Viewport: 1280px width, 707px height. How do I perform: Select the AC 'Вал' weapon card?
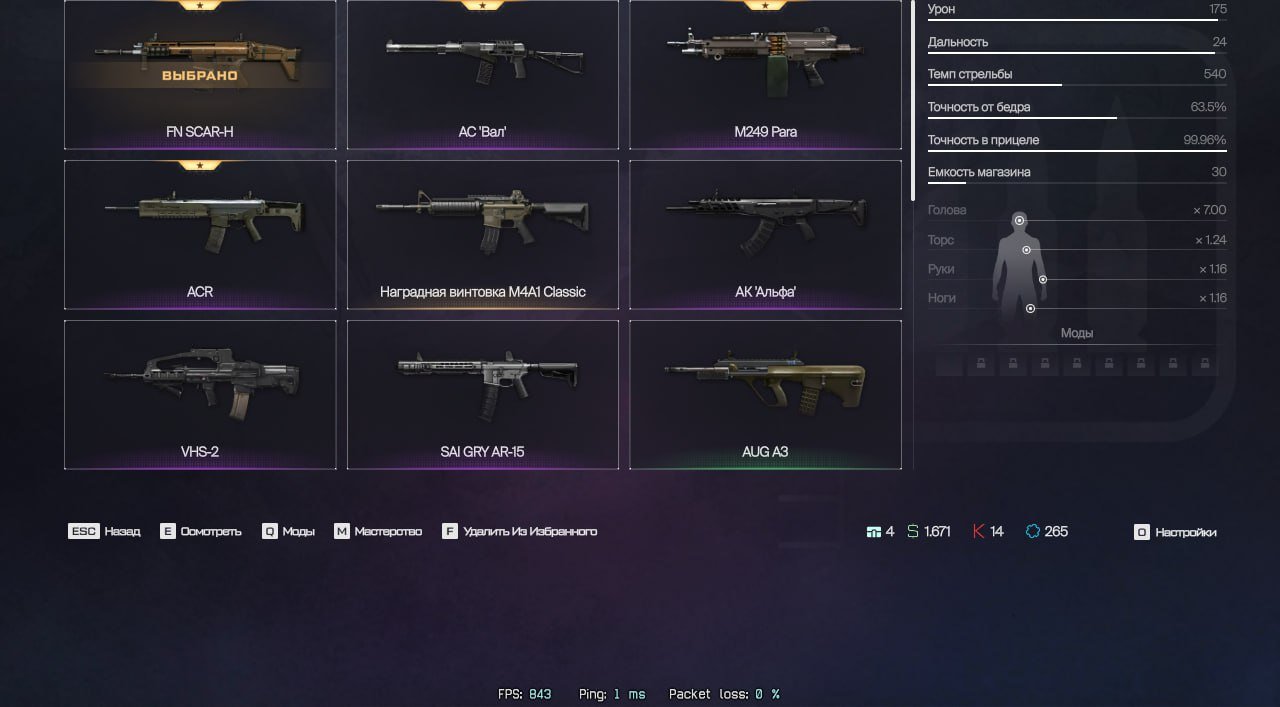[482, 75]
